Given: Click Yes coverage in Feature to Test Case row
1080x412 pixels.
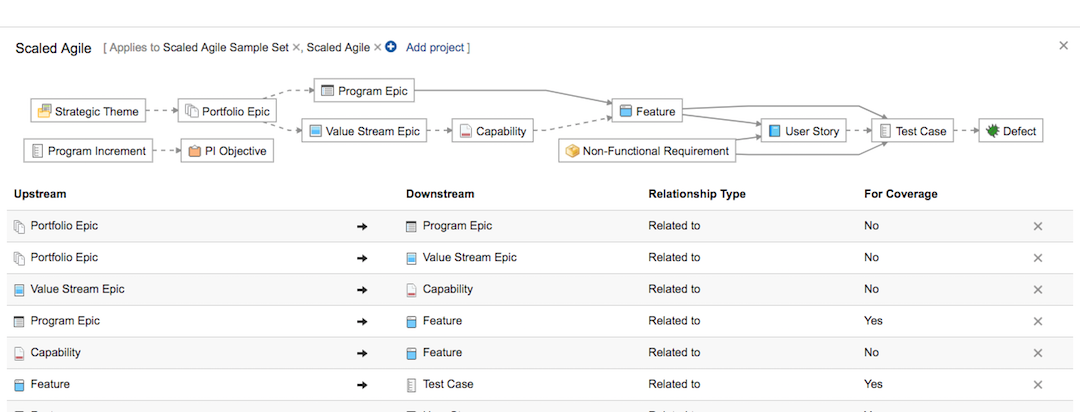Looking at the screenshot, I should coord(873,384).
